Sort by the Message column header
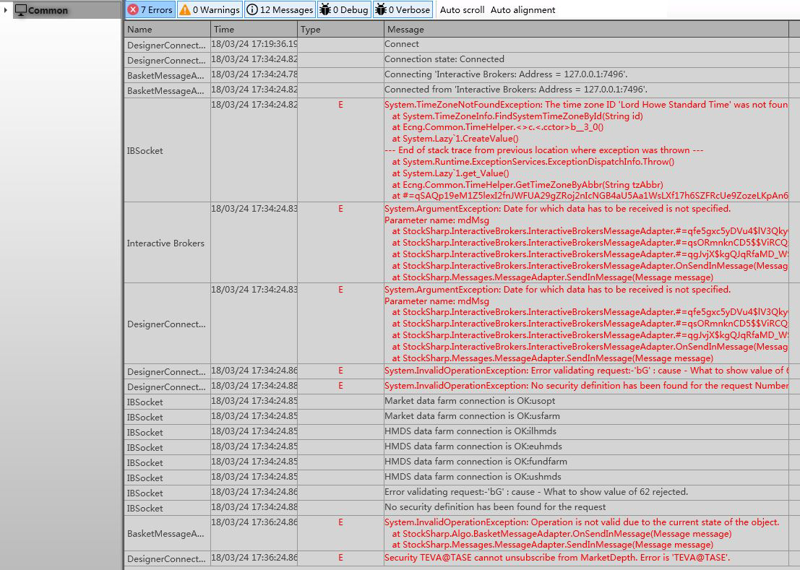Screen dimensions: 800x570 click(x=406, y=30)
